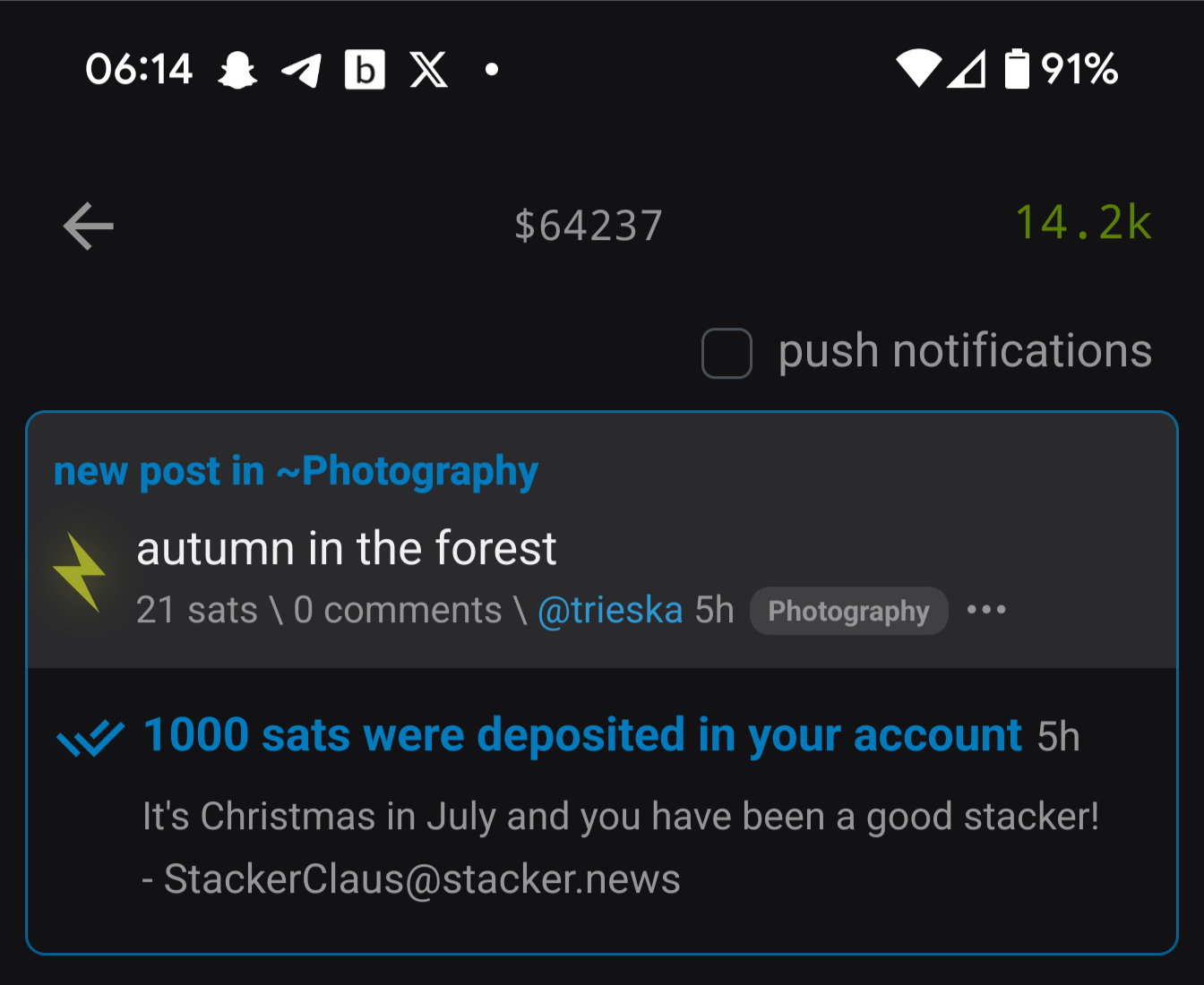The width and height of the screenshot is (1204, 985).
Task: Tap the Telegram status bar icon
Action: 302,70
